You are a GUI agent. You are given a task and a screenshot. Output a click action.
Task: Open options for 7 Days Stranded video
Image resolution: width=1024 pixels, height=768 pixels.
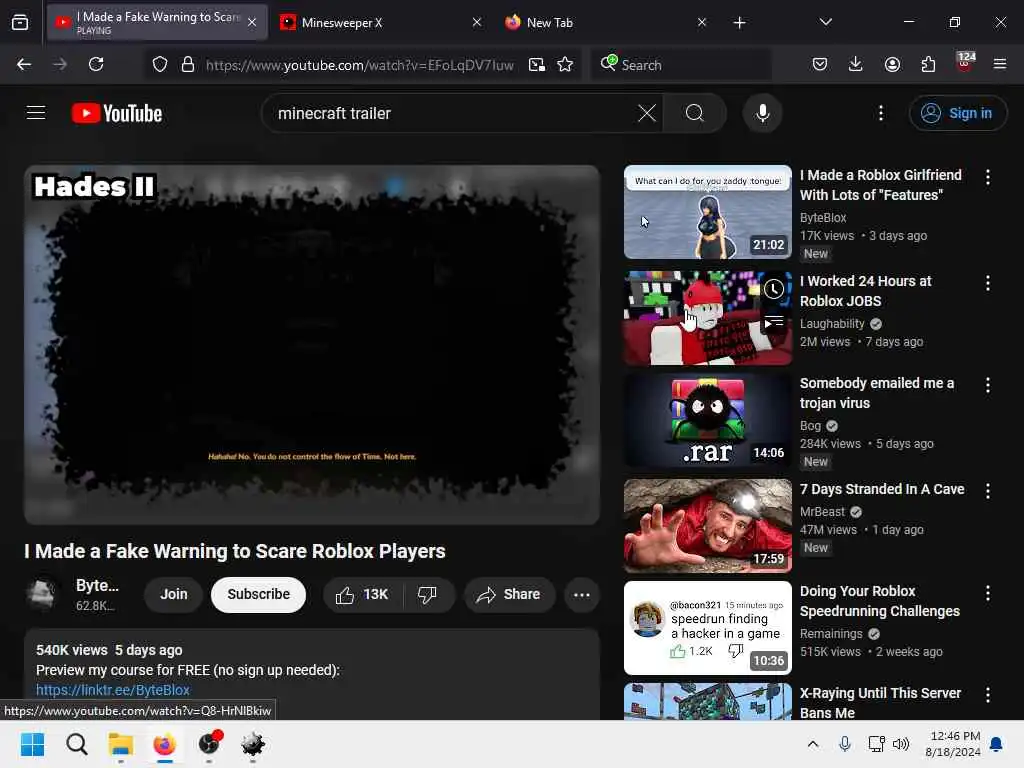pos(987,491)
